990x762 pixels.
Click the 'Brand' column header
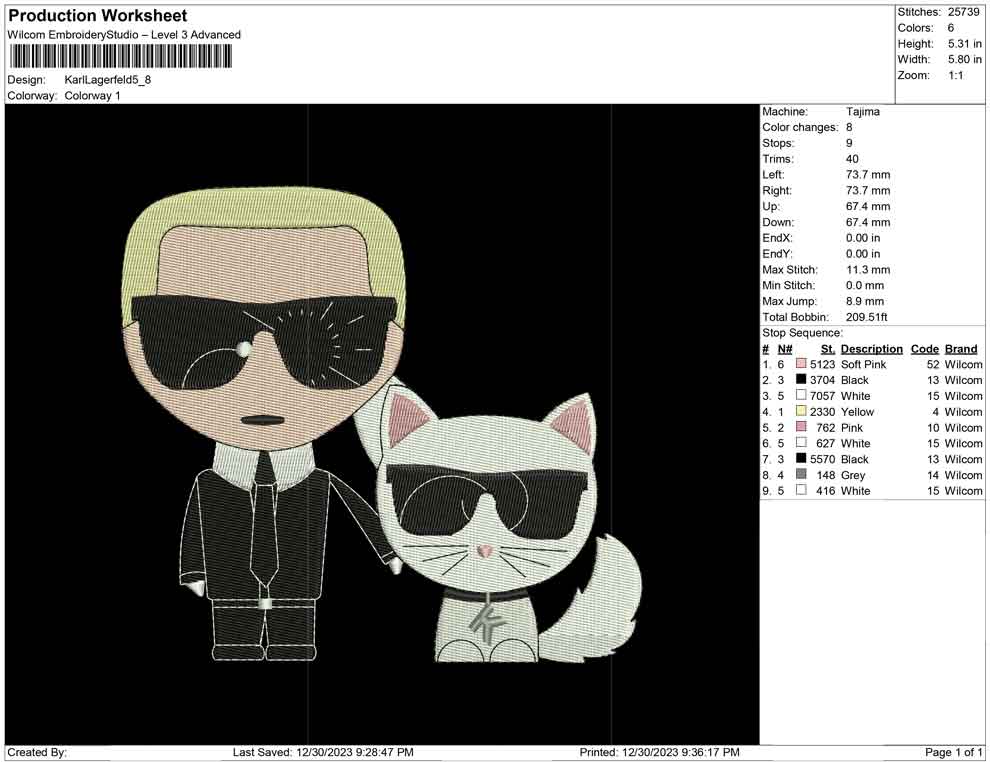click(x=961, y=348)
